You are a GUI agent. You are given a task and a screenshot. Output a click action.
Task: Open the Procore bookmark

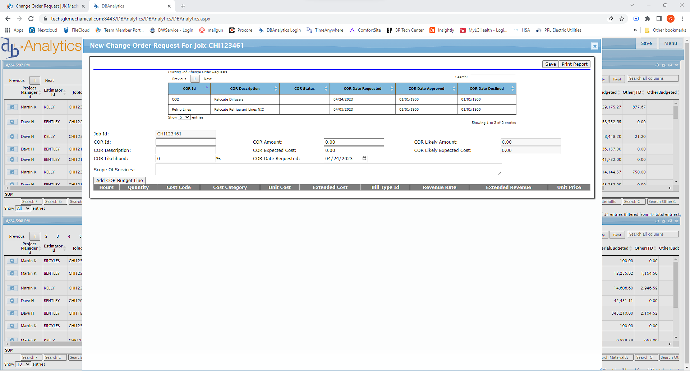click(241, 30)
